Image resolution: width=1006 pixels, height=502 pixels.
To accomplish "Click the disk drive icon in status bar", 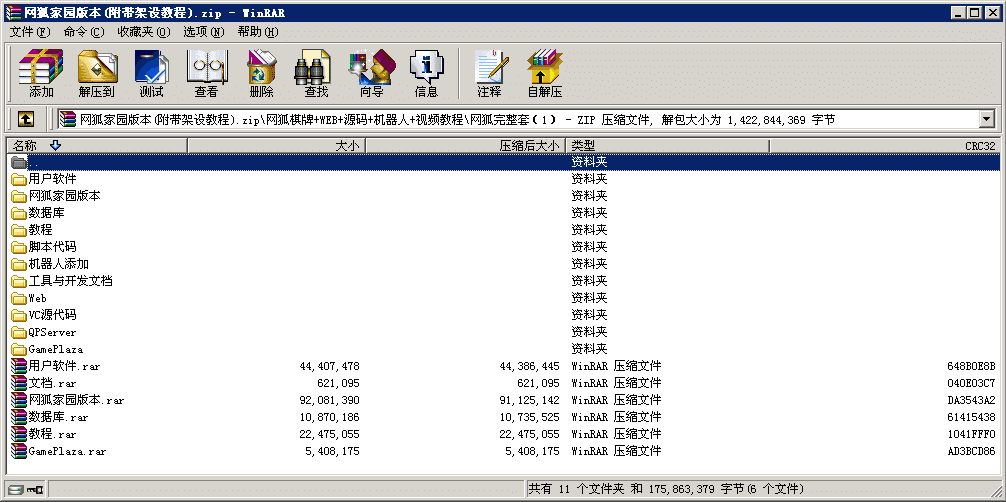I will pos(15,490).
